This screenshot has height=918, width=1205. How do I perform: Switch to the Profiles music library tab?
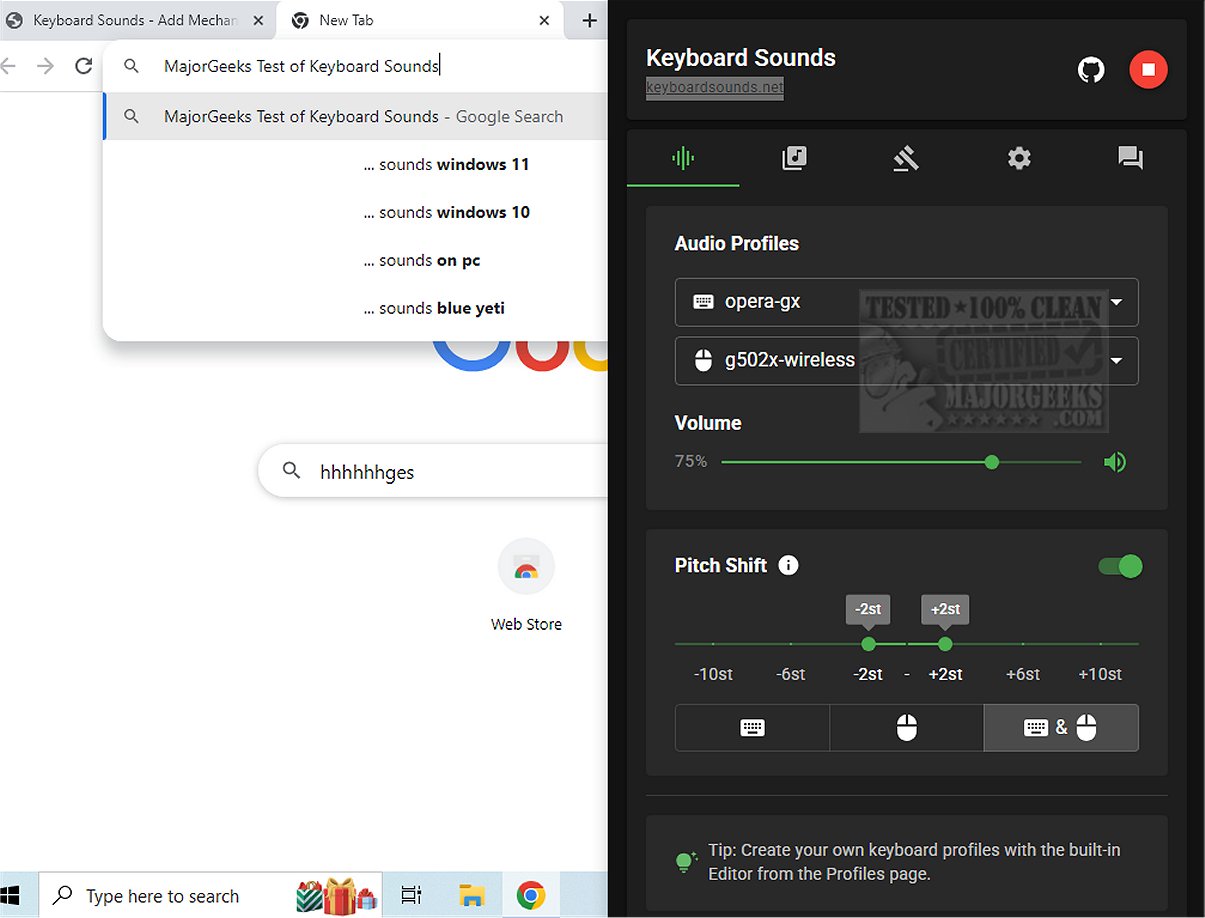coord(794,158)
